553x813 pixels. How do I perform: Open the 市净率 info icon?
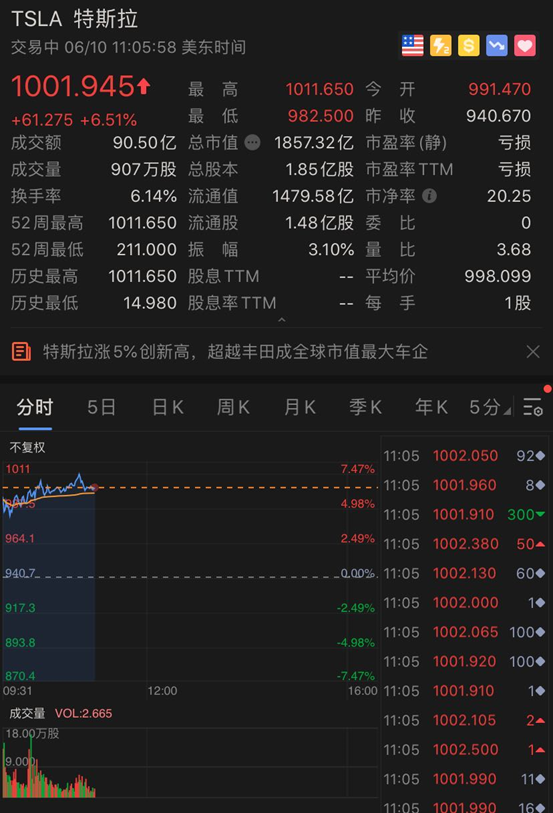tap(429, 196)
